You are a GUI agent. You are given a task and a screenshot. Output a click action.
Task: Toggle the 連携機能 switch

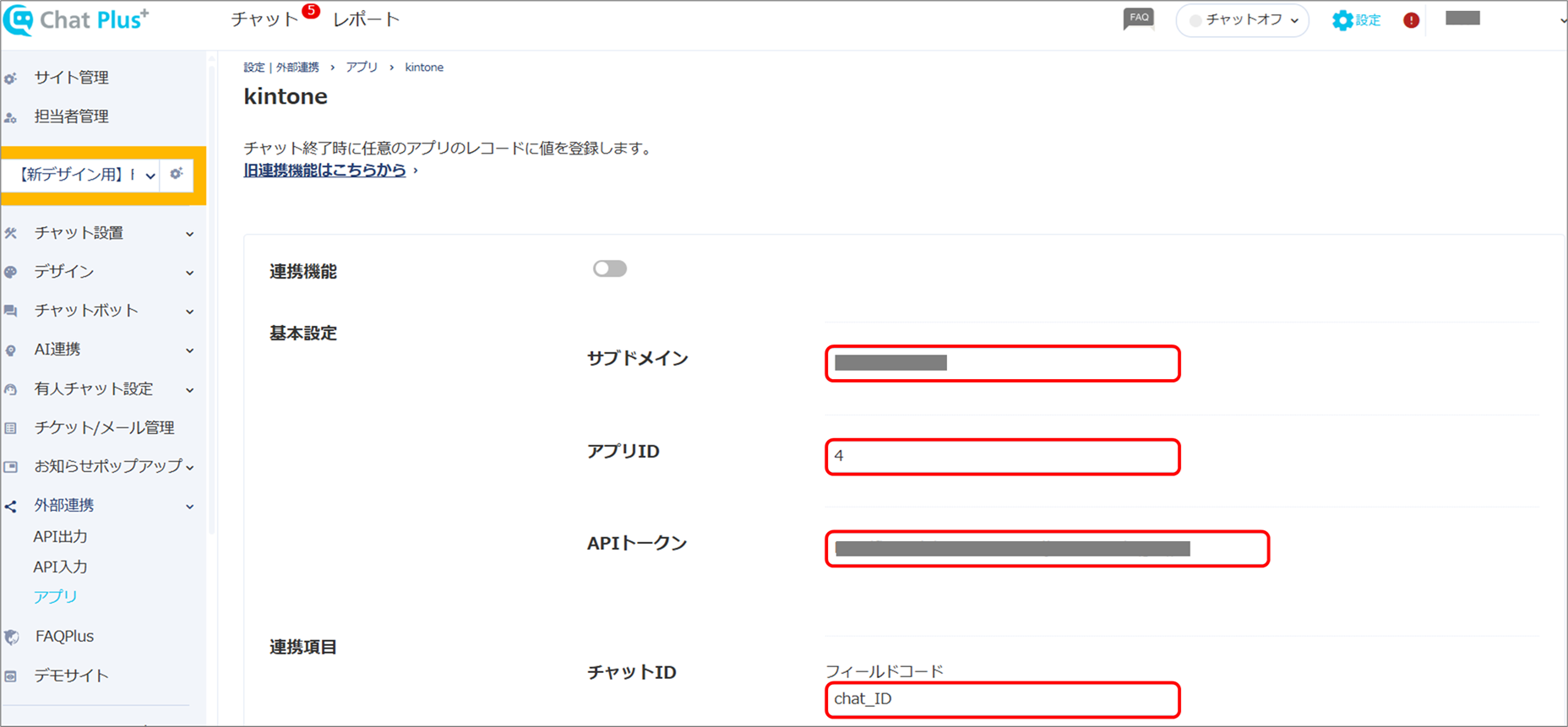coord(609,269)
